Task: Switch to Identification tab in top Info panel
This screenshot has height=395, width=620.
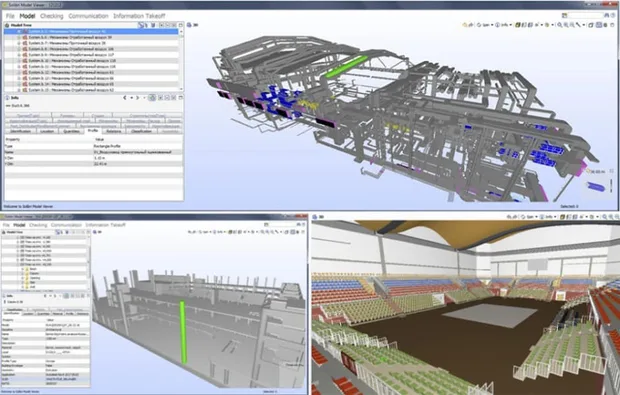Action: point(21,131)
